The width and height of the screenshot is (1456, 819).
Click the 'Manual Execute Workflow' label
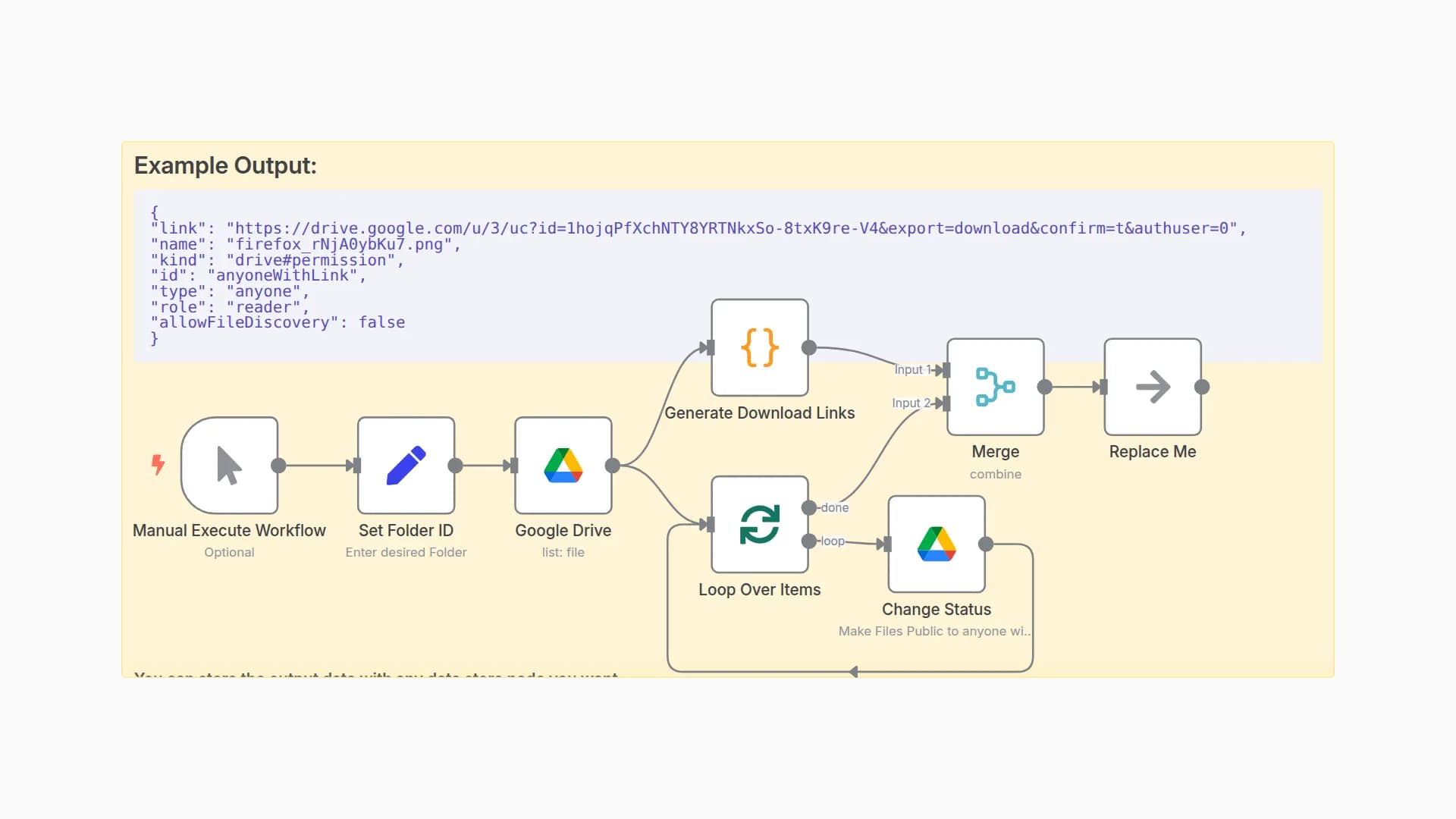229,530
